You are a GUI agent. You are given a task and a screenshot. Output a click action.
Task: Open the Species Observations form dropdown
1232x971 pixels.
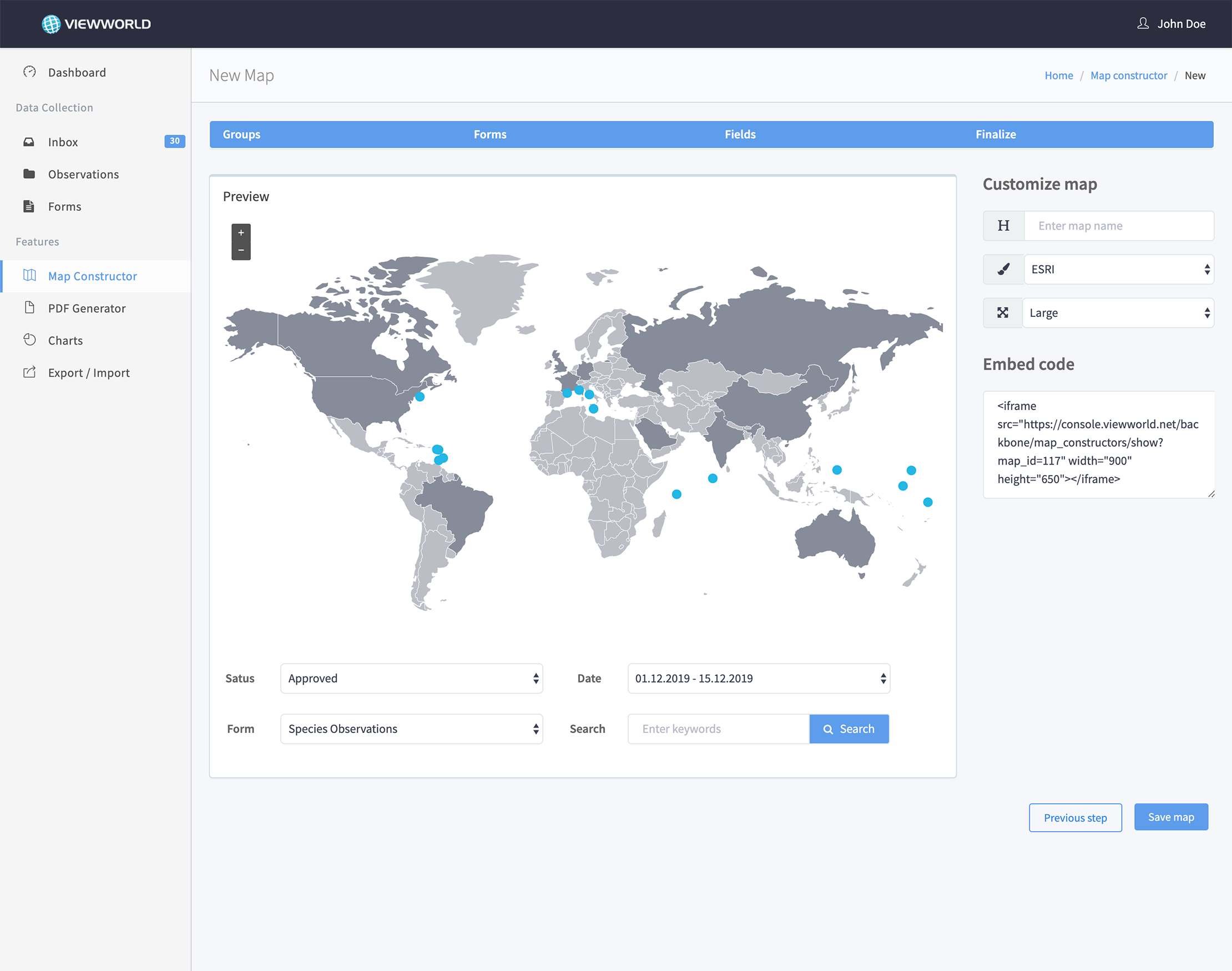click(412, 729)
